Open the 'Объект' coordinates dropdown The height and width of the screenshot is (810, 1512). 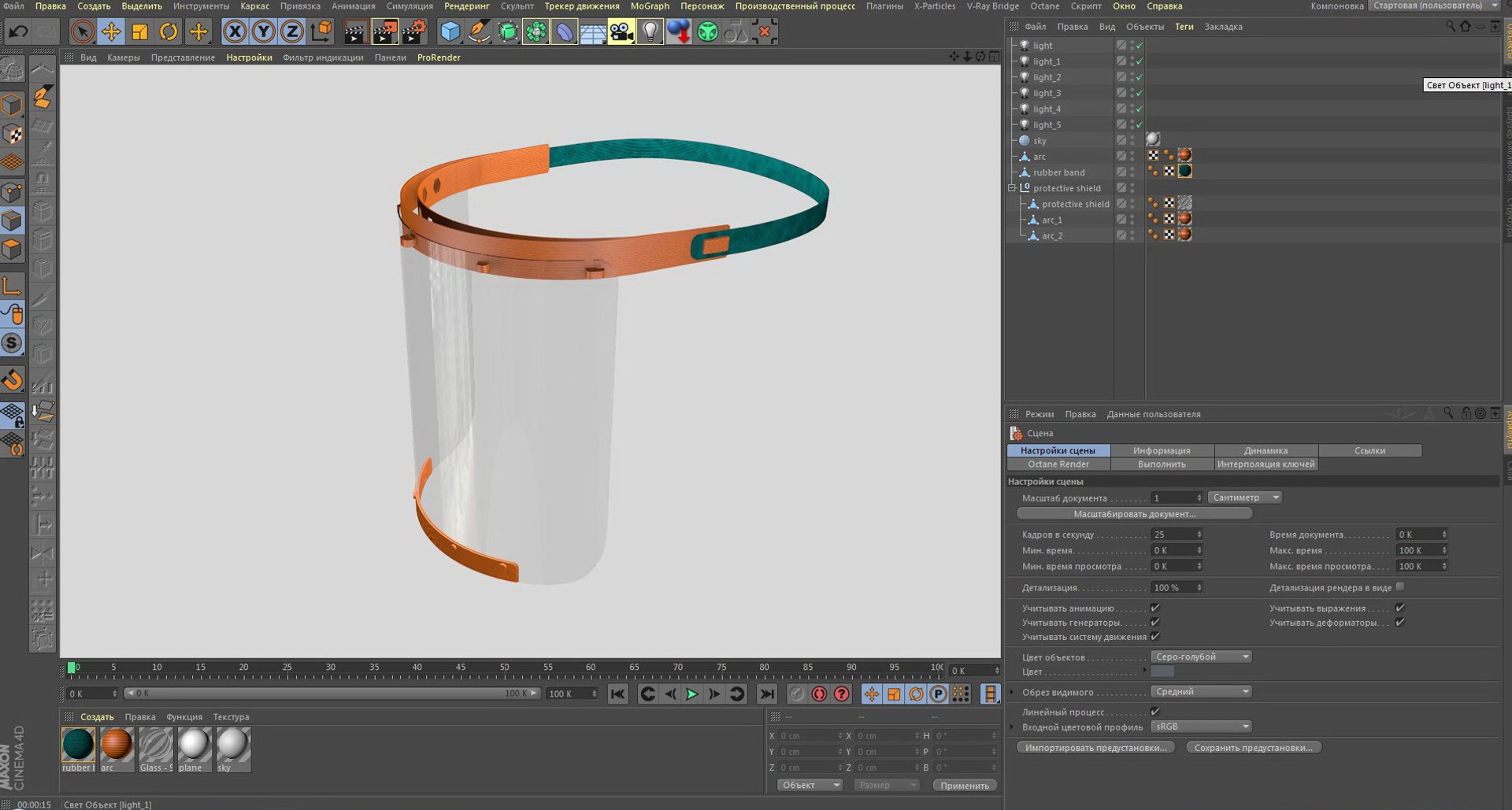pyautogui.click(x=810, y=785)
